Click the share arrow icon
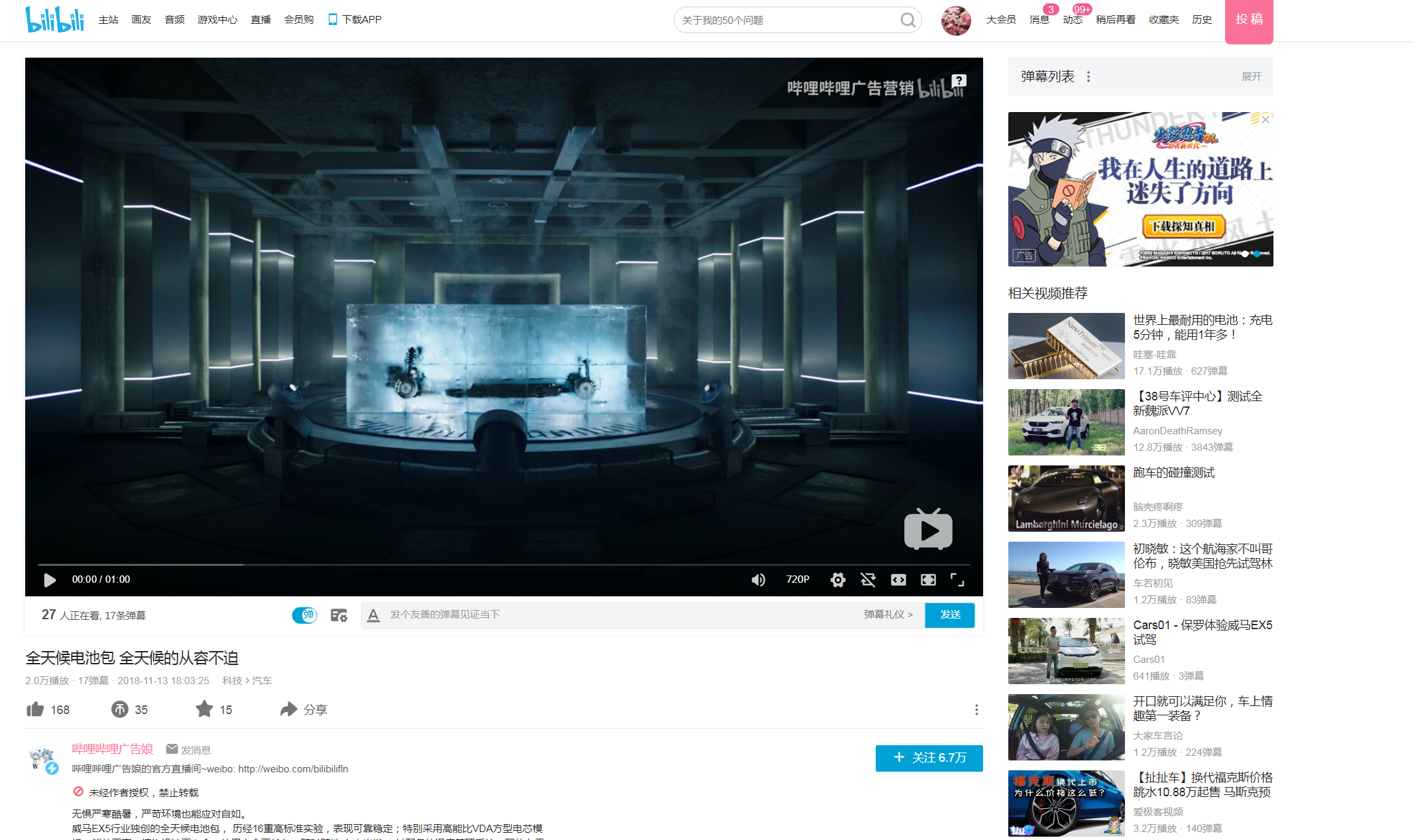 click(x=288, y=709)
